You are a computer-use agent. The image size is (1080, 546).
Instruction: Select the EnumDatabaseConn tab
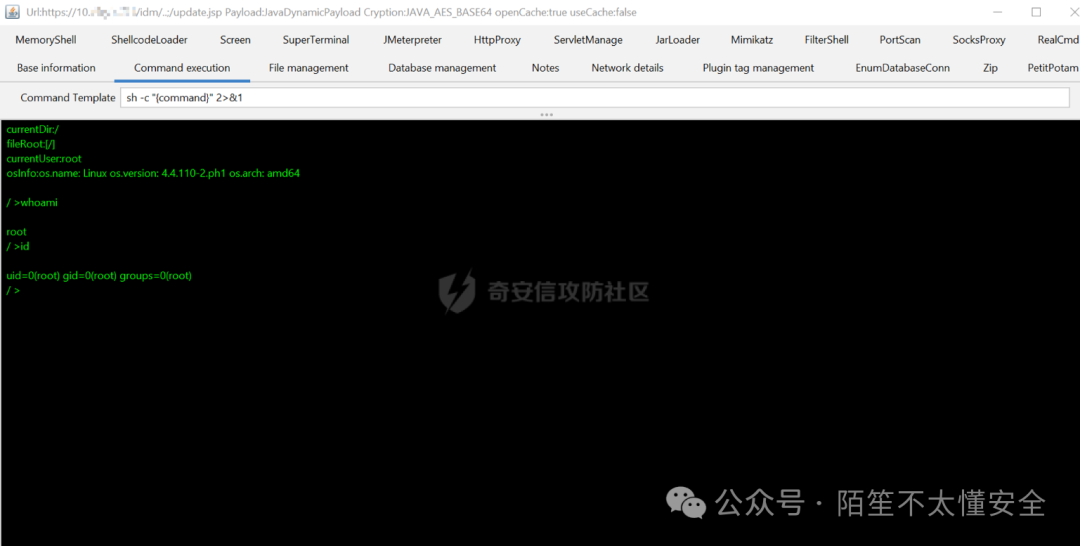pos(902,67)
